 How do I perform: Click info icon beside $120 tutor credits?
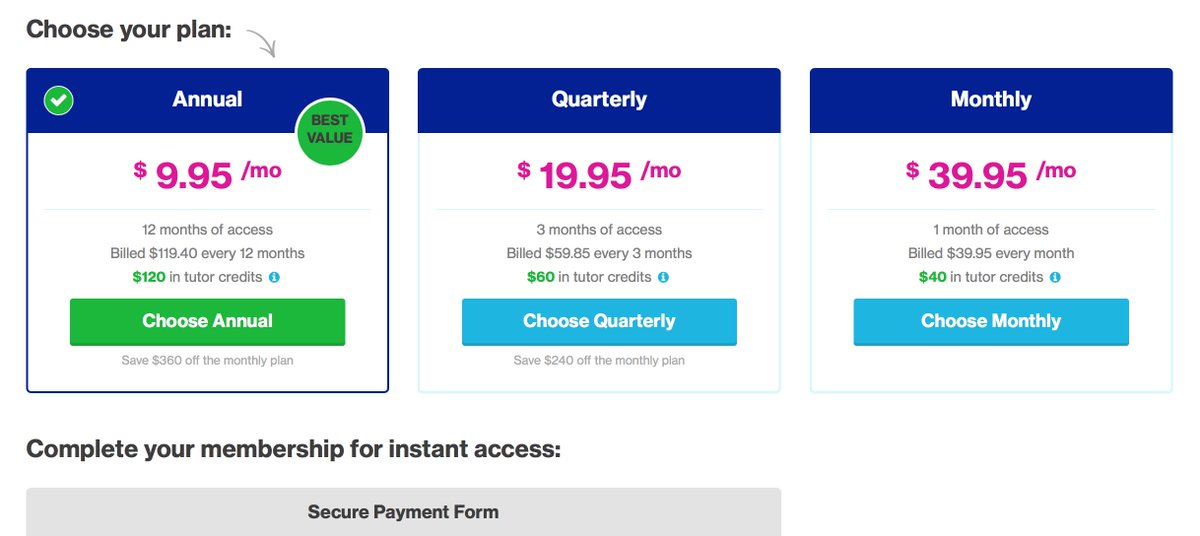274,278
